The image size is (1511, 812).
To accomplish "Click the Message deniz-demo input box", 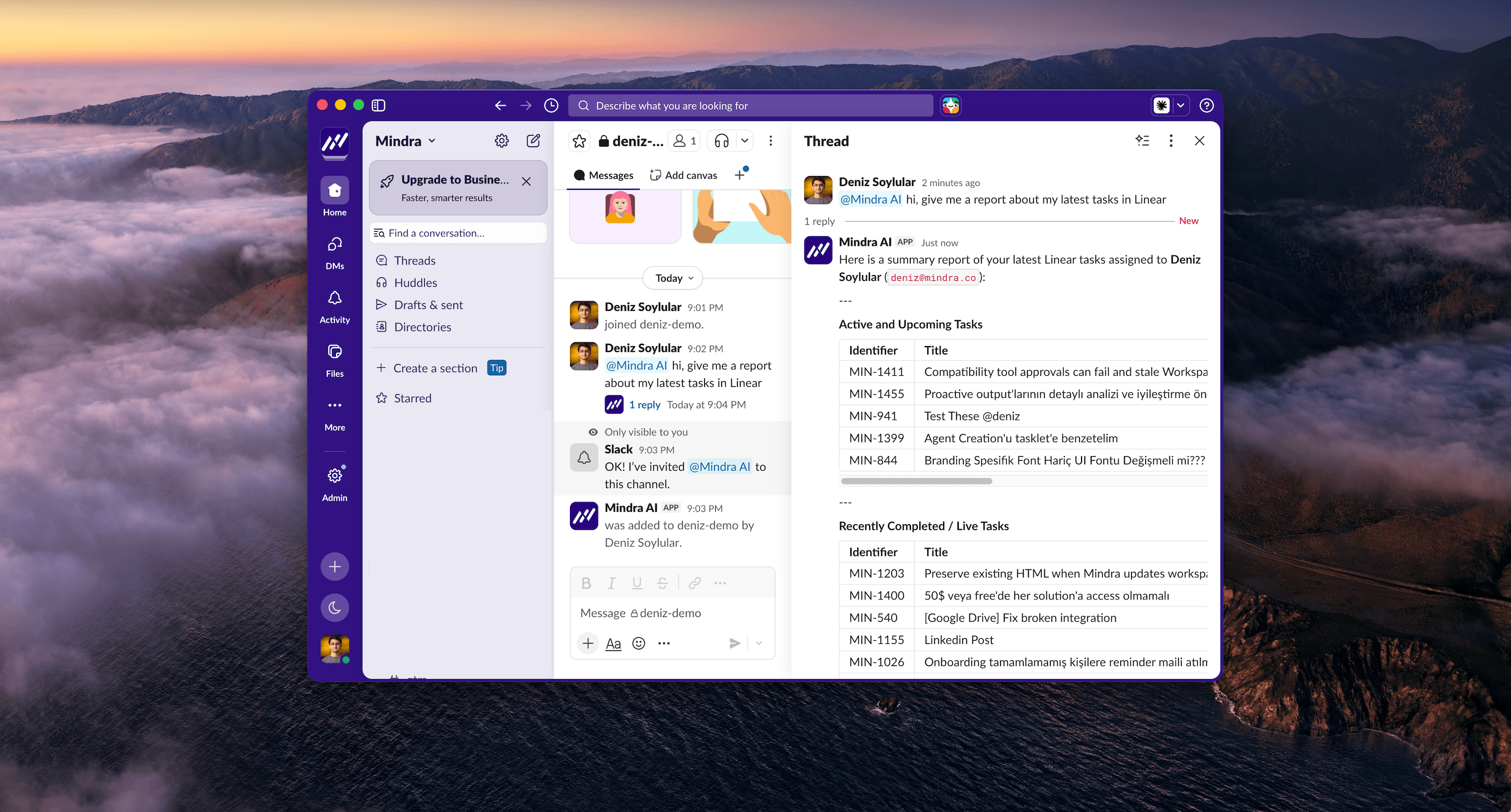I will point(672,613).
